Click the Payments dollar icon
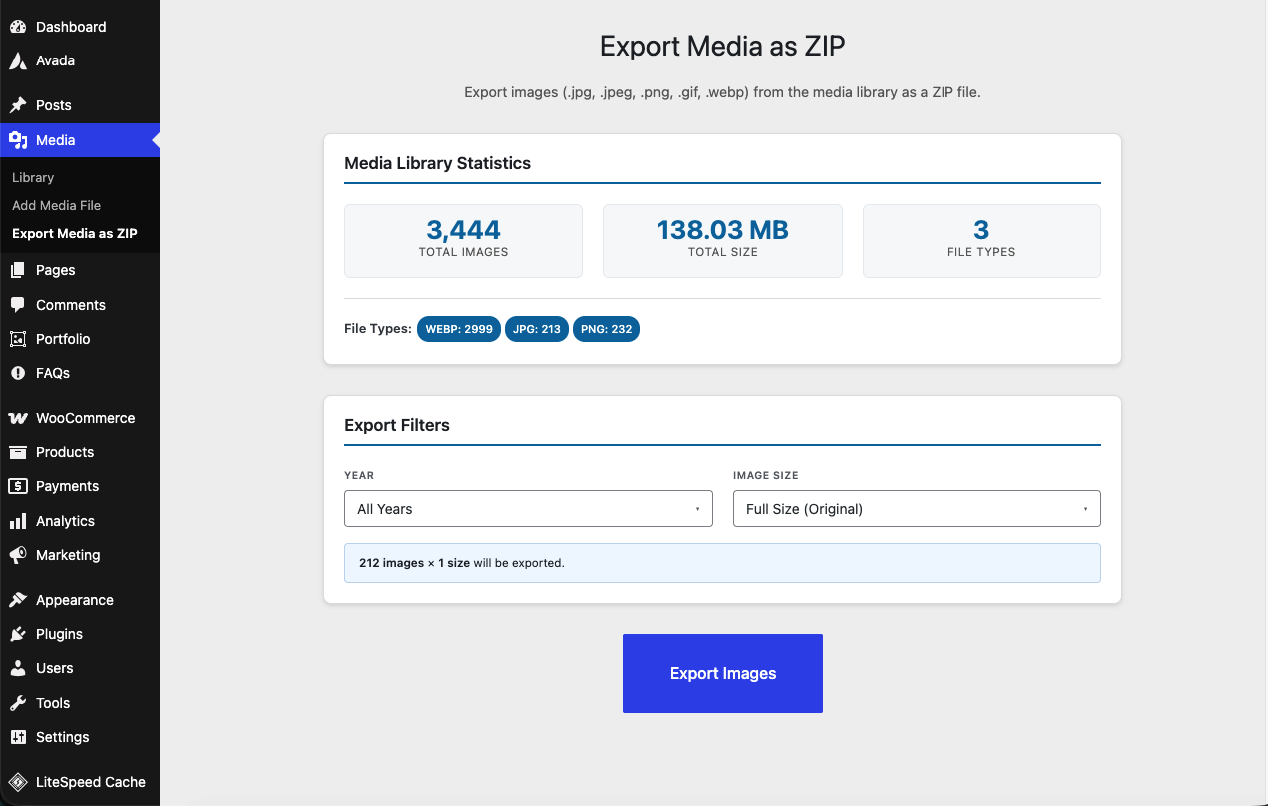Screen dimensions: 1268x806 coord(18,486)
